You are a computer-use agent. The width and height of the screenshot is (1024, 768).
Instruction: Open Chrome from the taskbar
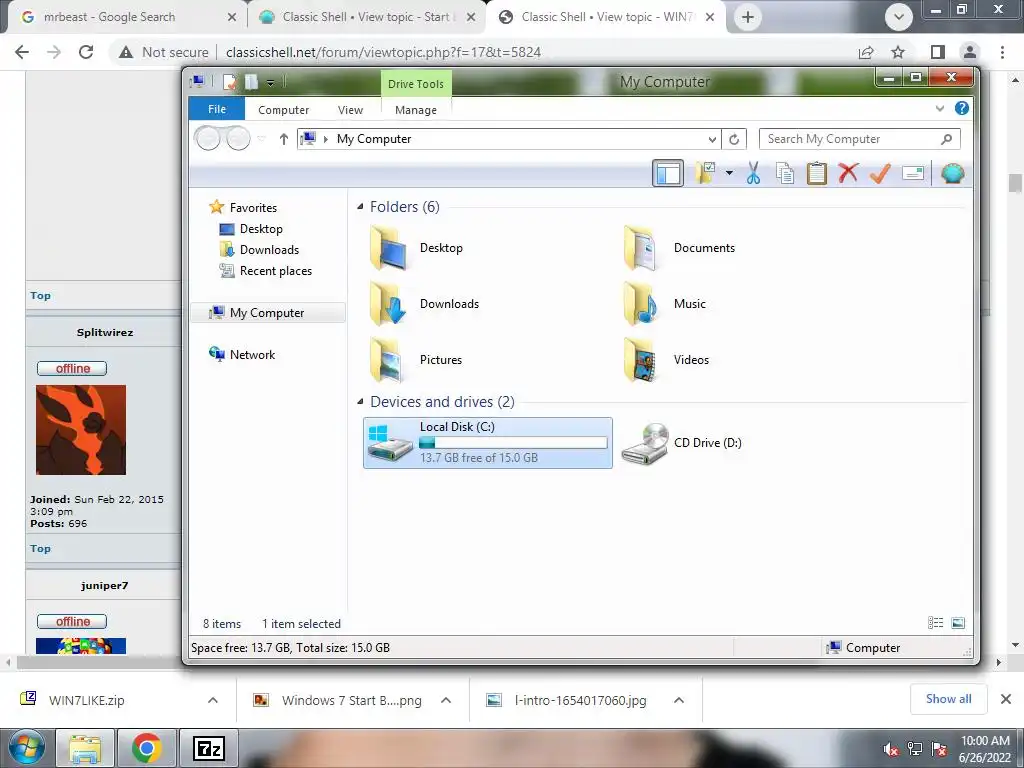pyautogui.click(x=147, y=748)
